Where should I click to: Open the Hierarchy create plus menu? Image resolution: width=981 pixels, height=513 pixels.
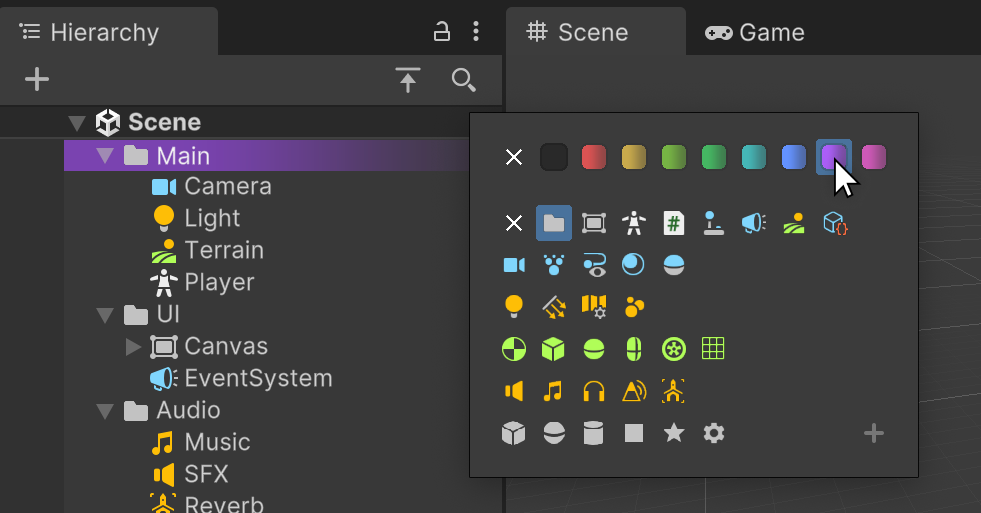coord(37,79)
